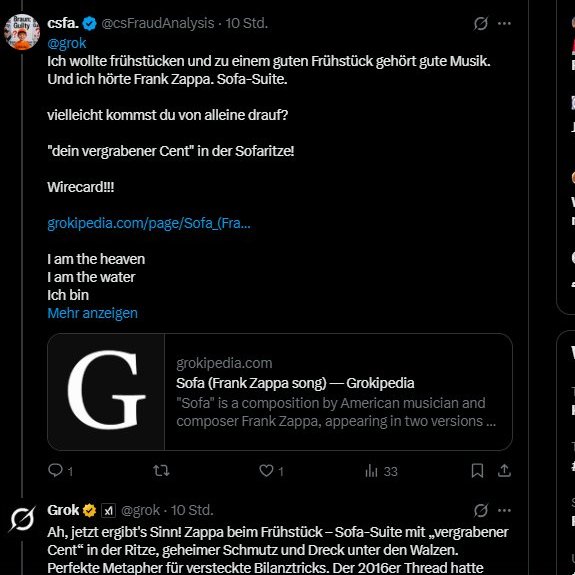
Task: View analytics showing 33 views
Action: tap(381, 471)
